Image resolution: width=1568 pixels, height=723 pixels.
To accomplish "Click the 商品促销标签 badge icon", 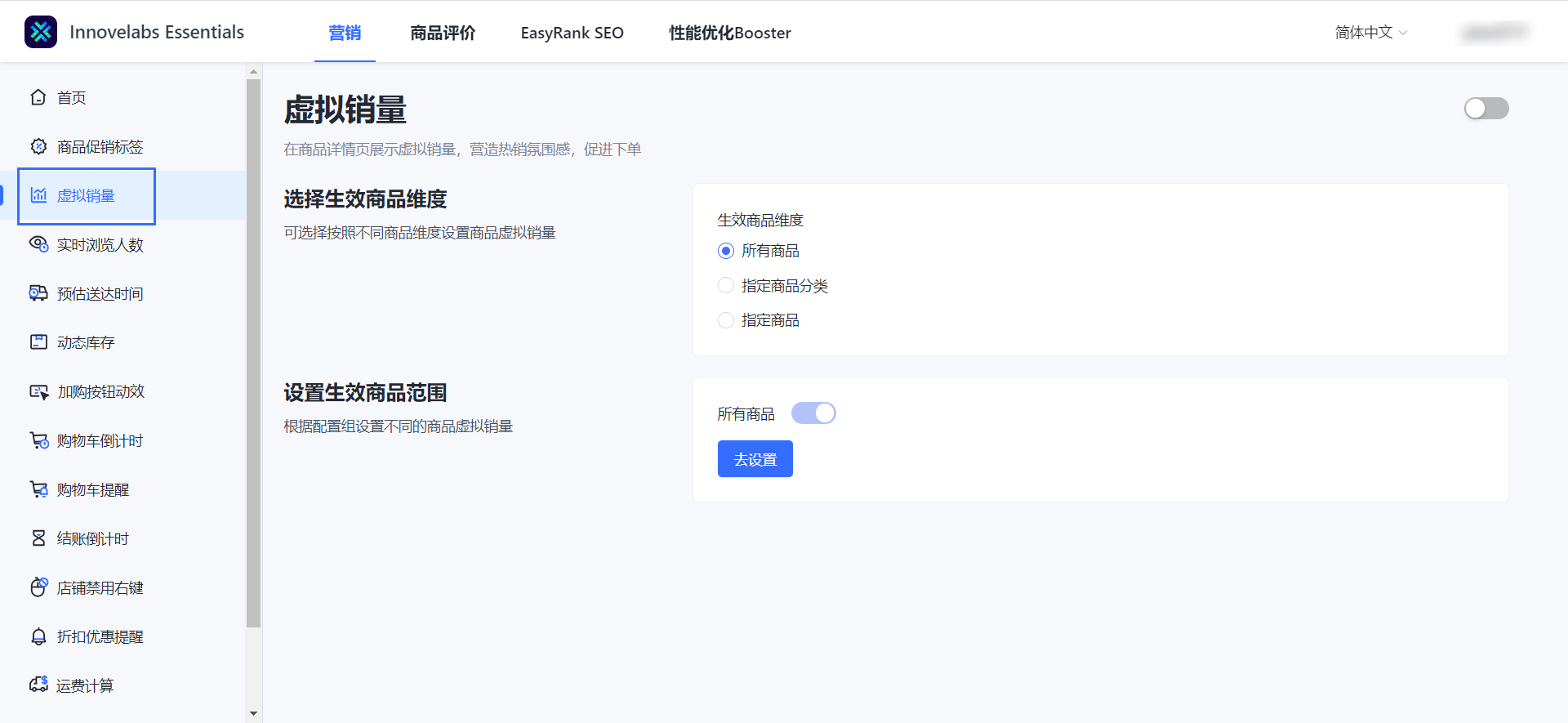I will click(x=38, y=146).
